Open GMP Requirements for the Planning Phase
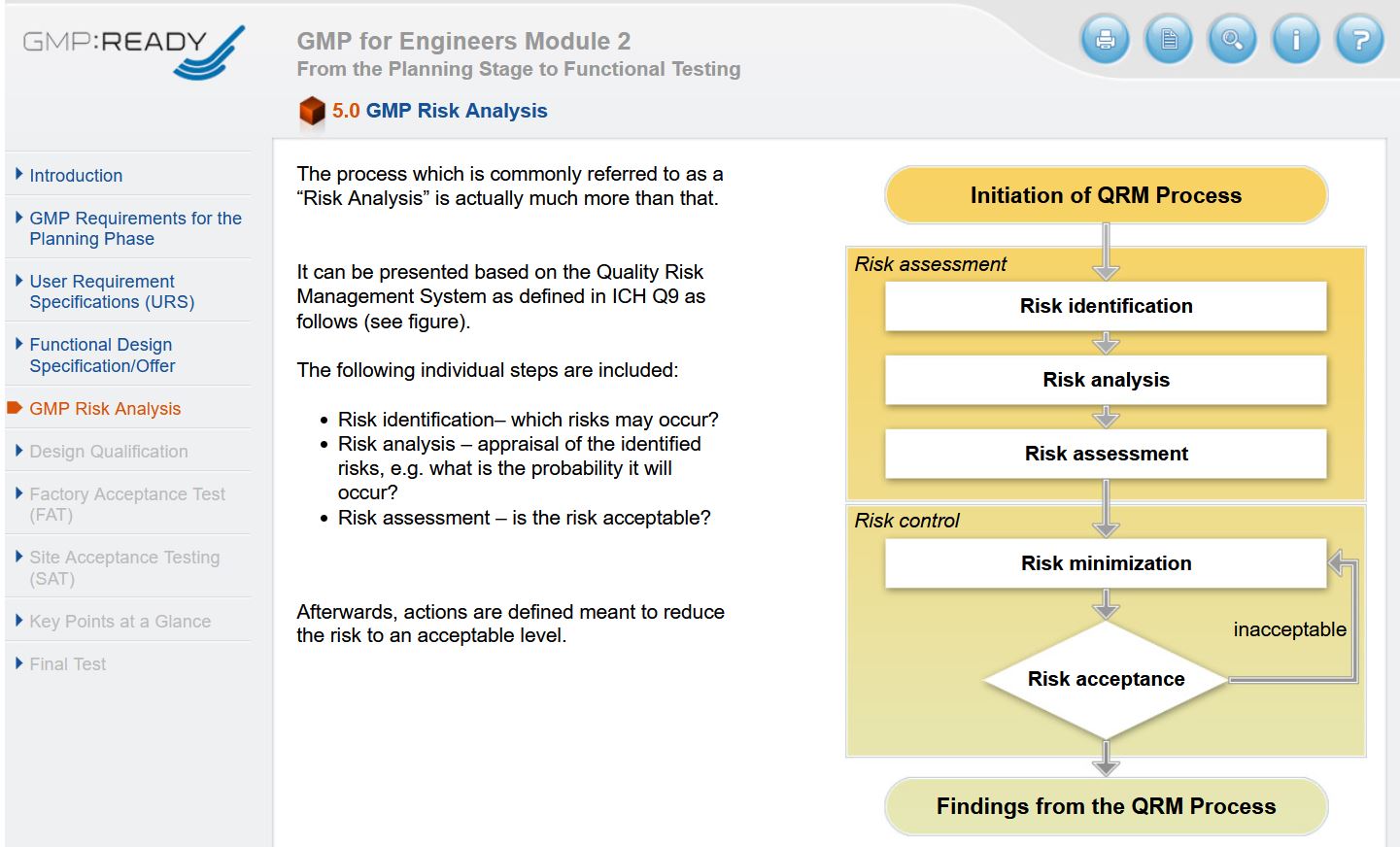 click(135, 228)
